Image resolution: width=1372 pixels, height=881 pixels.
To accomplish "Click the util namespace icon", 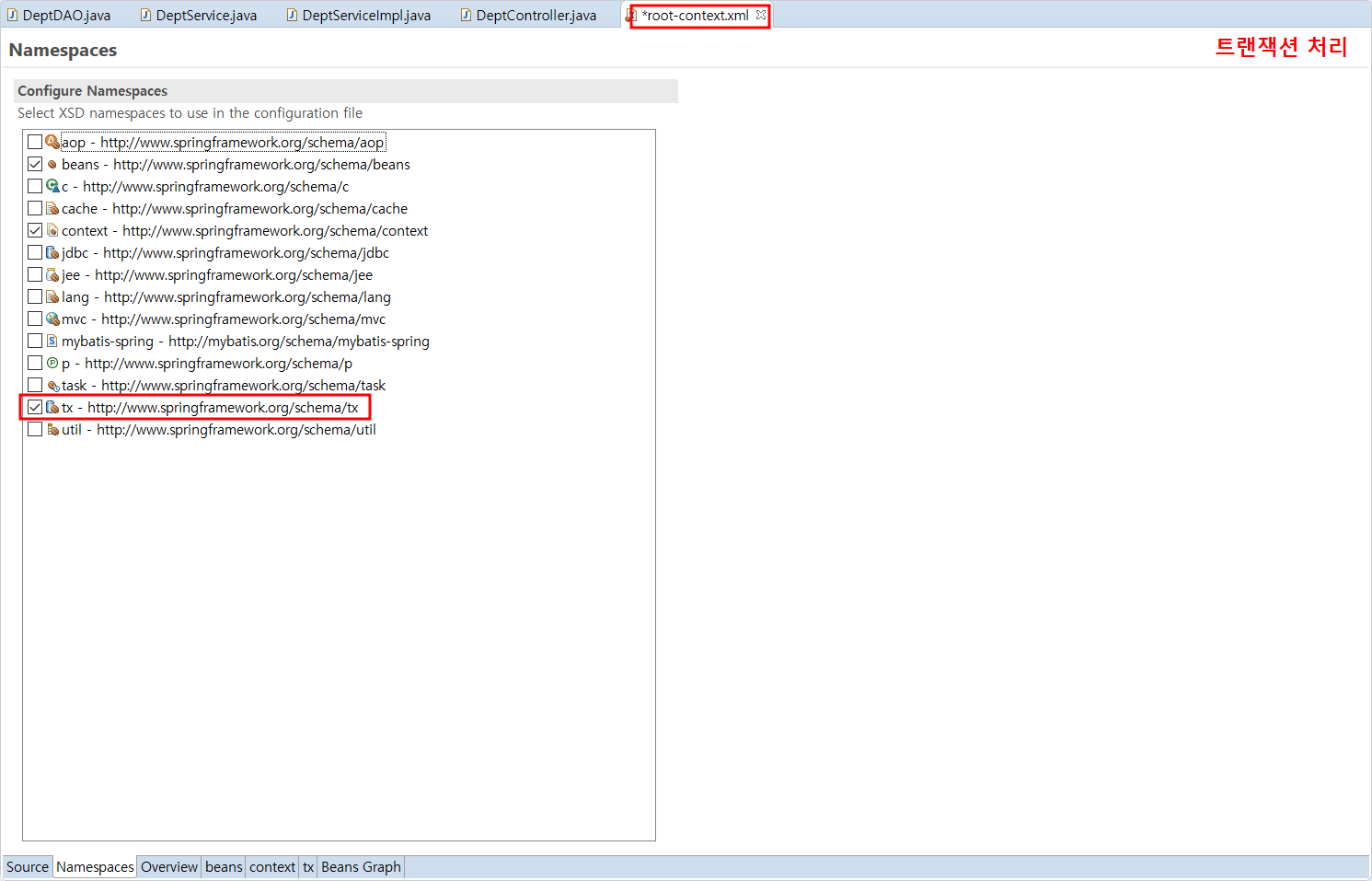I will [52, 429].
